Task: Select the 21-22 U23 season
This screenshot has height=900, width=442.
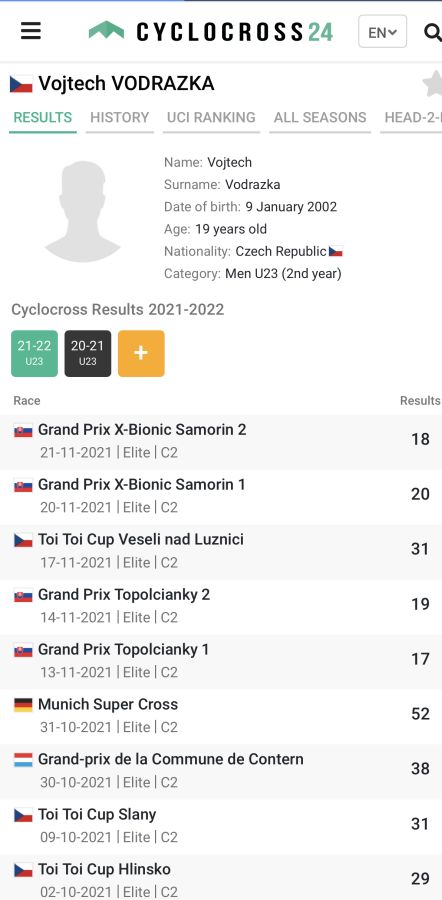Action: point(34,354)
